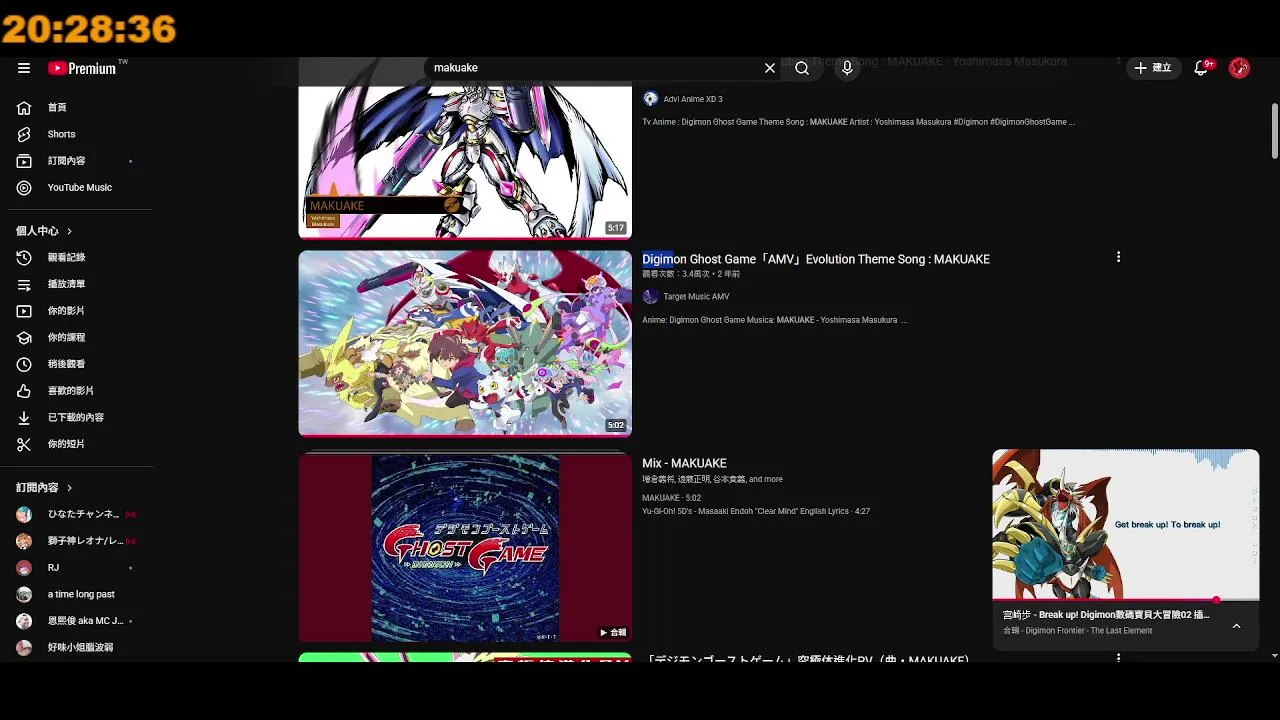This screenshot has width=1280, height=720.
Task: Clear the search box with X
Action: (x=770, y=68)
